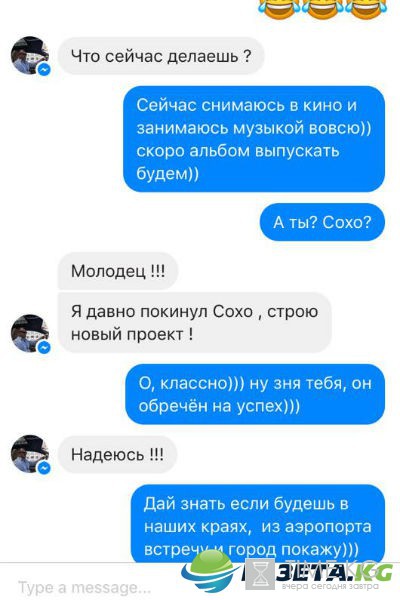Tap the first laughing emoji at the top
400x600 pixels.
coord(279,8)
